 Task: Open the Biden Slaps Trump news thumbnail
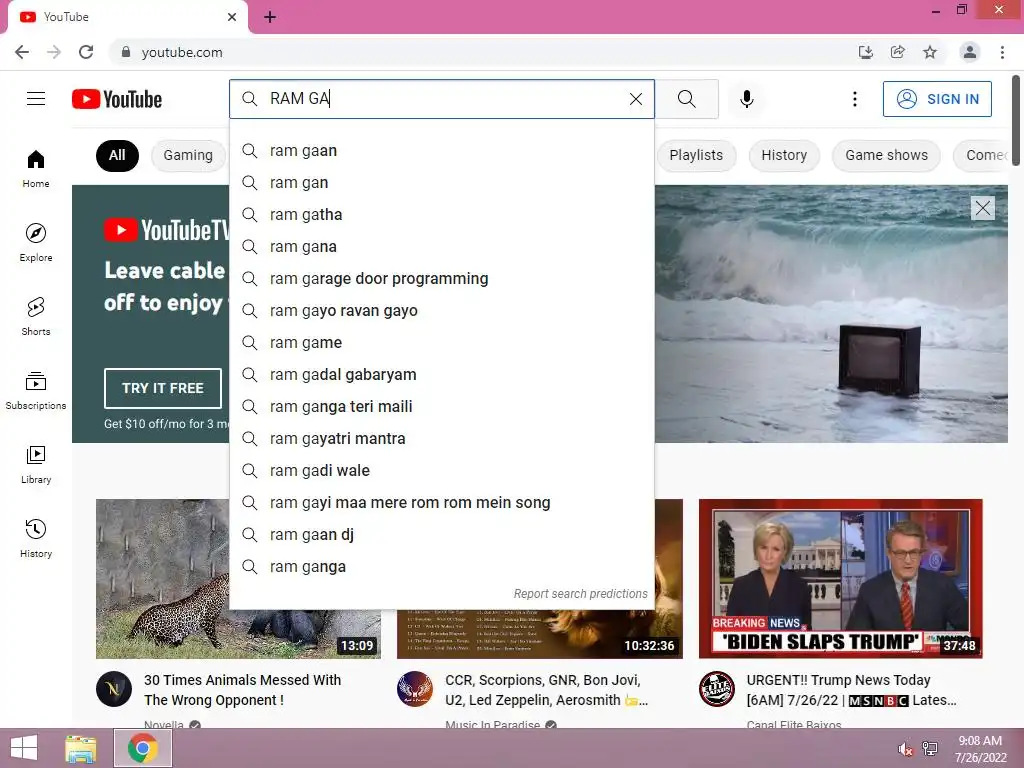840,579
